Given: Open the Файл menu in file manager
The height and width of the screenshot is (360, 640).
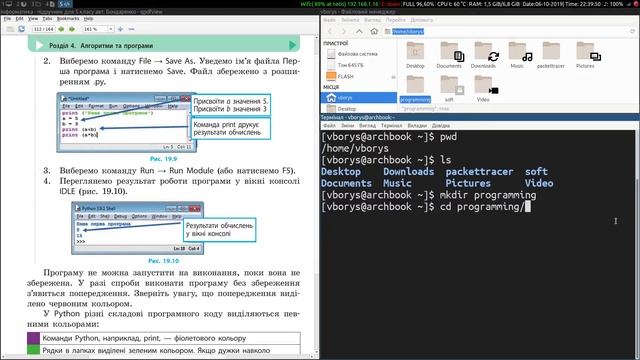Looking at the screenshot, I should 329,20.
